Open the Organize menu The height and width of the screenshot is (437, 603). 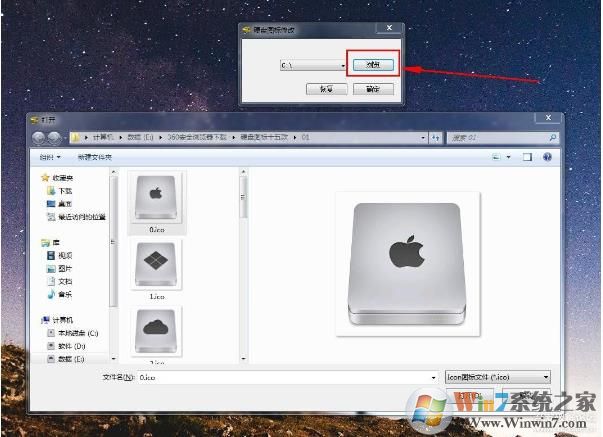(50, 157)
